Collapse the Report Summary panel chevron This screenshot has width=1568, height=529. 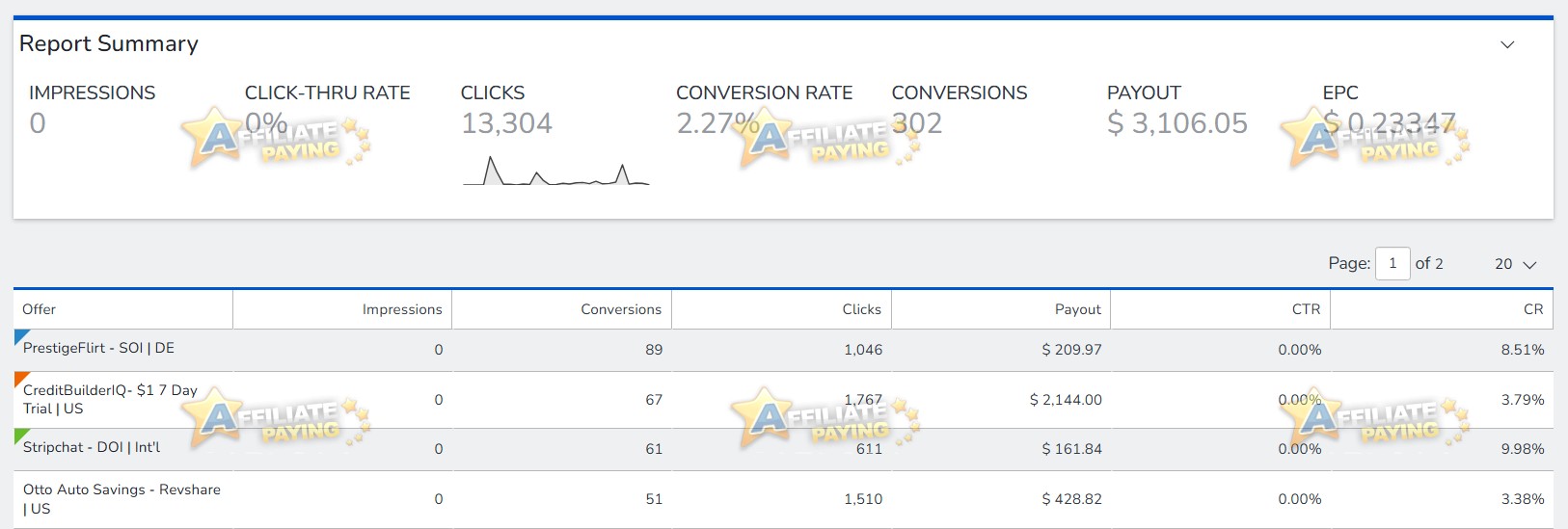[1507, 44]
